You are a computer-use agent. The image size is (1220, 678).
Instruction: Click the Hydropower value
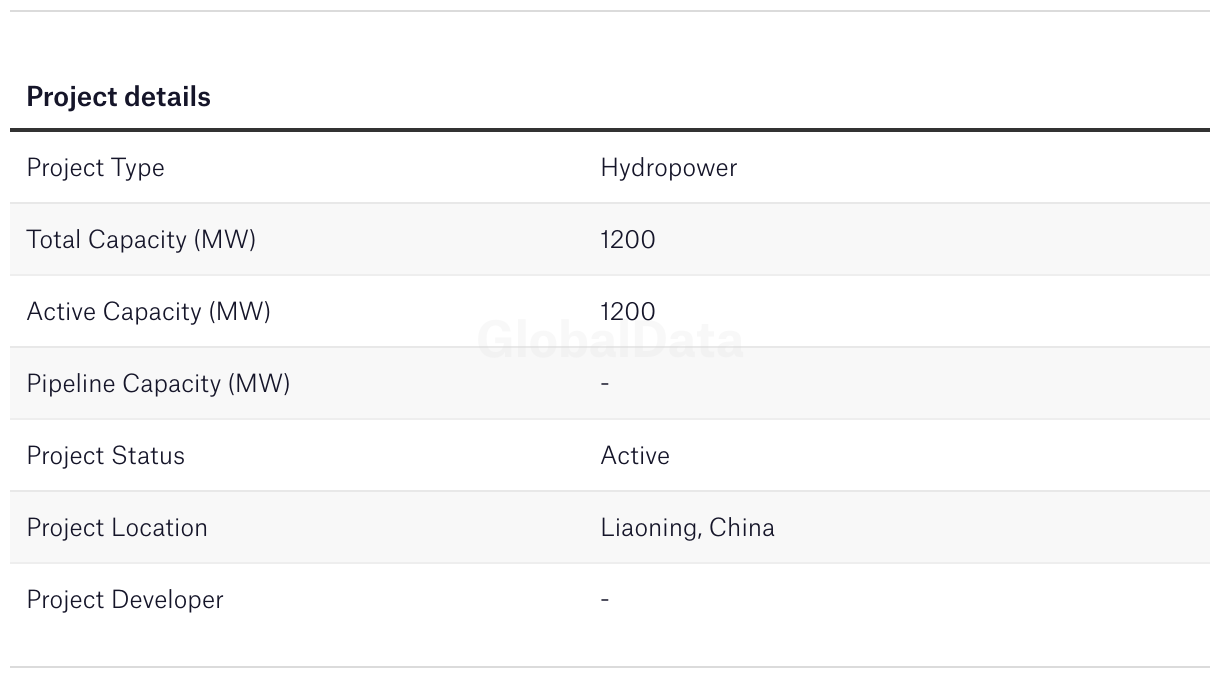pos(668,168)
